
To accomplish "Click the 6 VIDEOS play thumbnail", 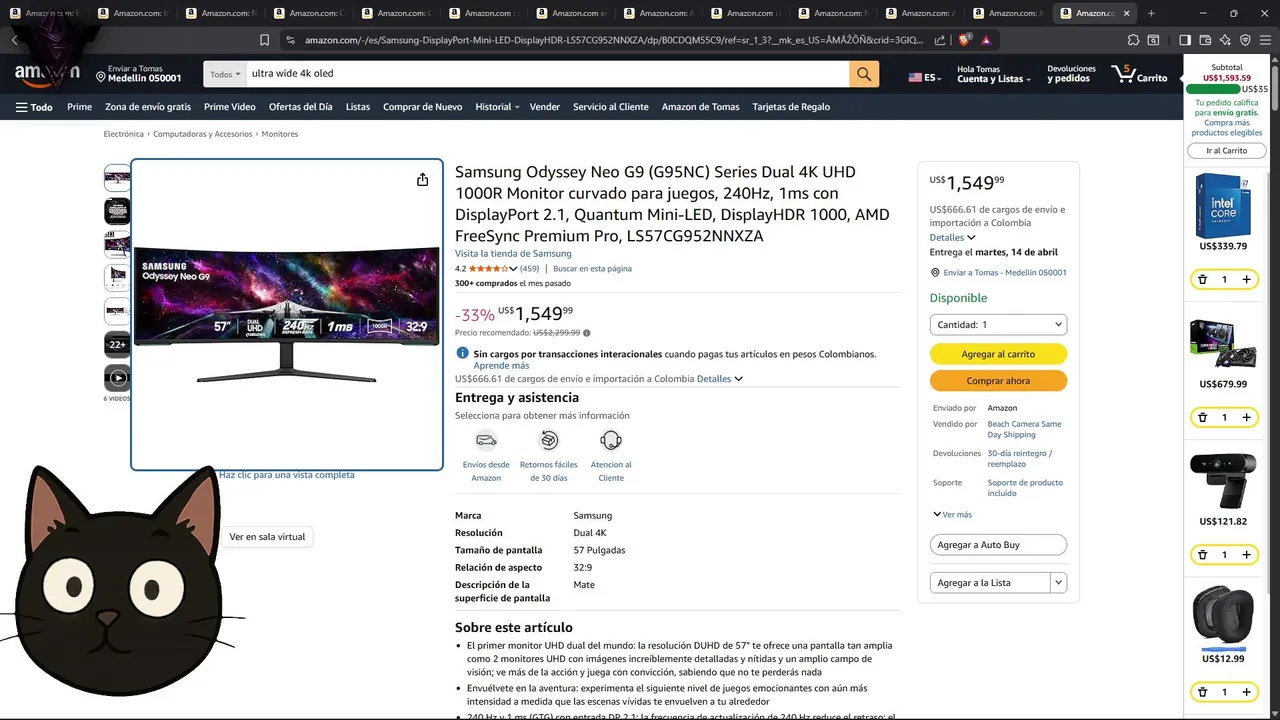I will click(x=118, y=378).
